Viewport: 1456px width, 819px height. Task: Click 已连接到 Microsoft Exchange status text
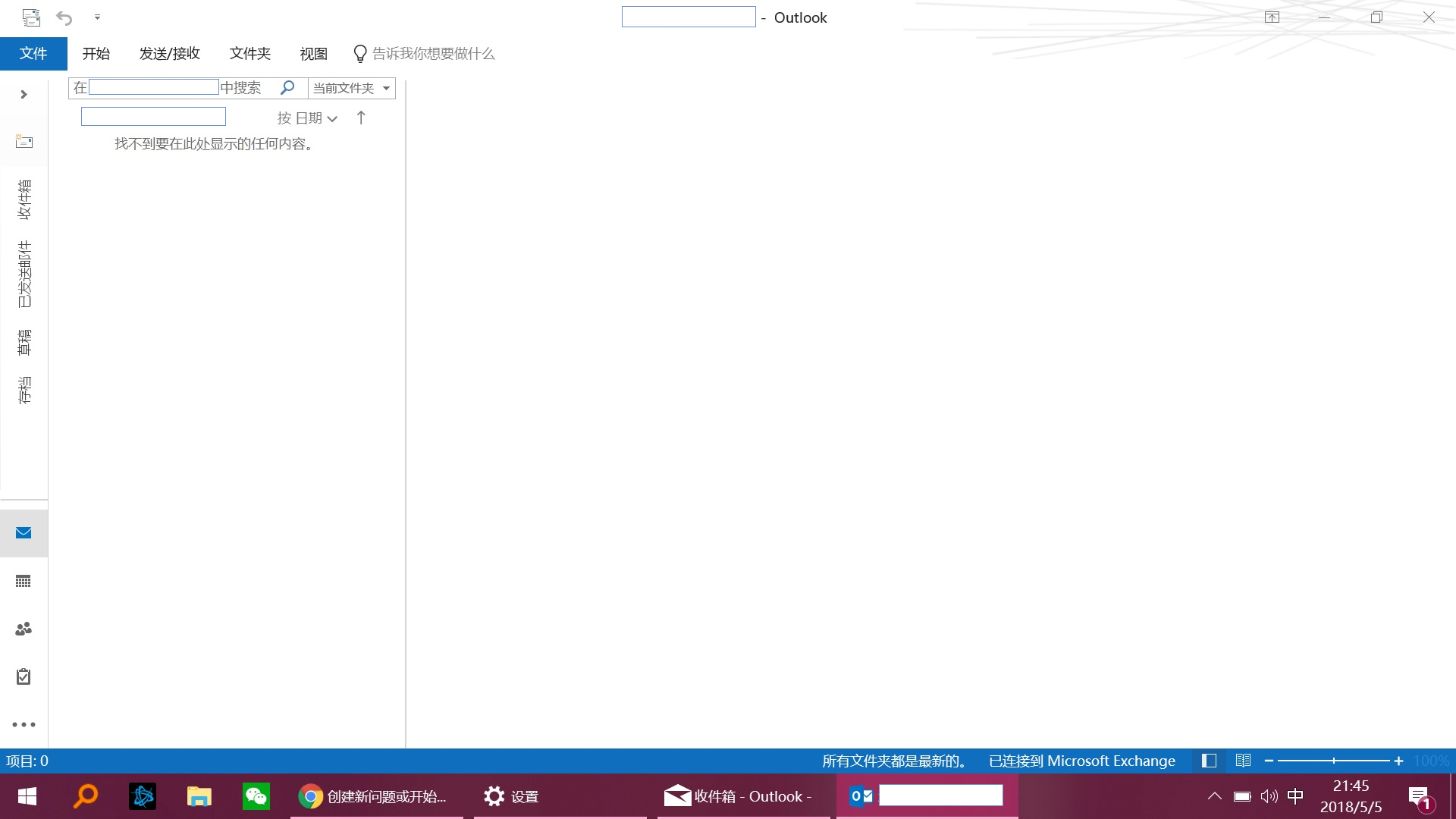click(1082, 761)
